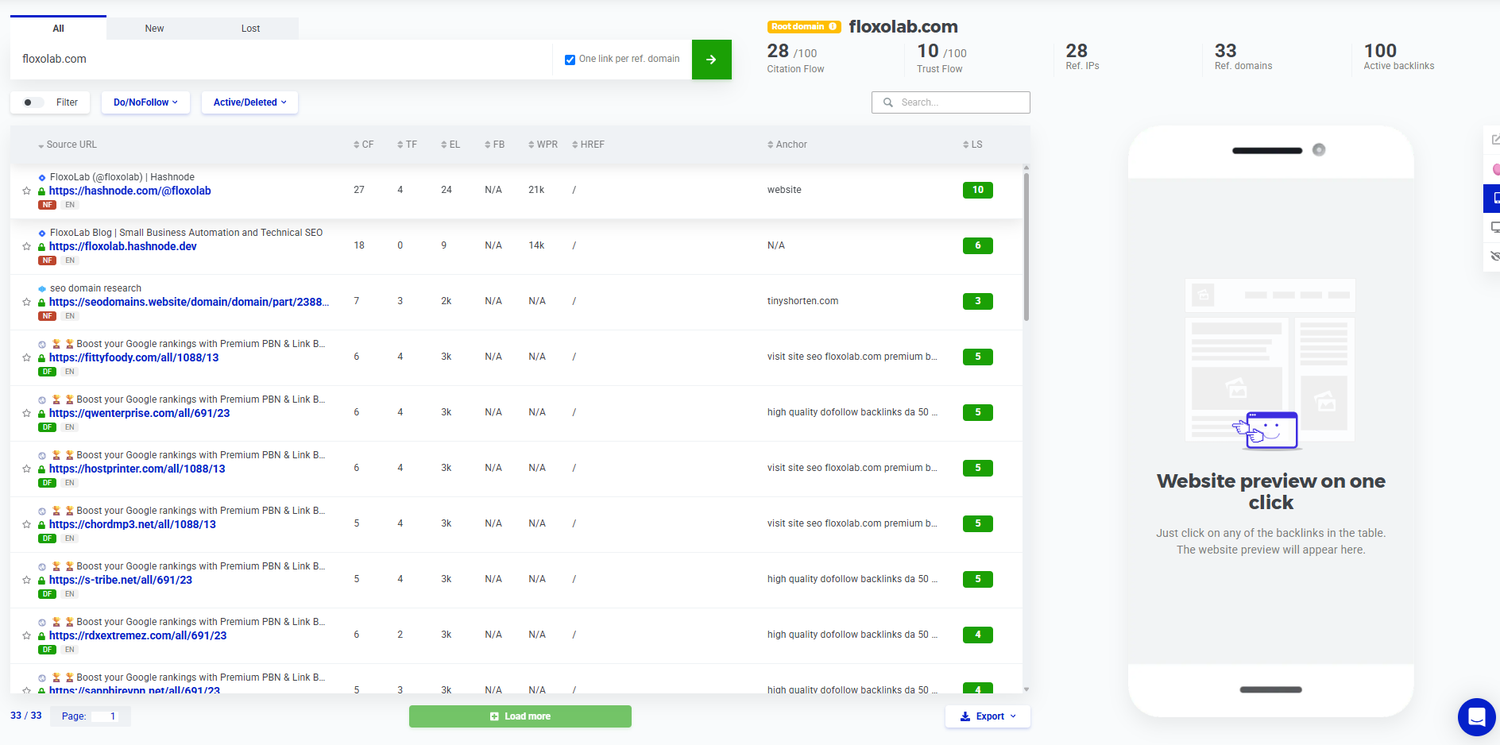Click the Load more button
1500x745 pixels.
click(520, 716)
